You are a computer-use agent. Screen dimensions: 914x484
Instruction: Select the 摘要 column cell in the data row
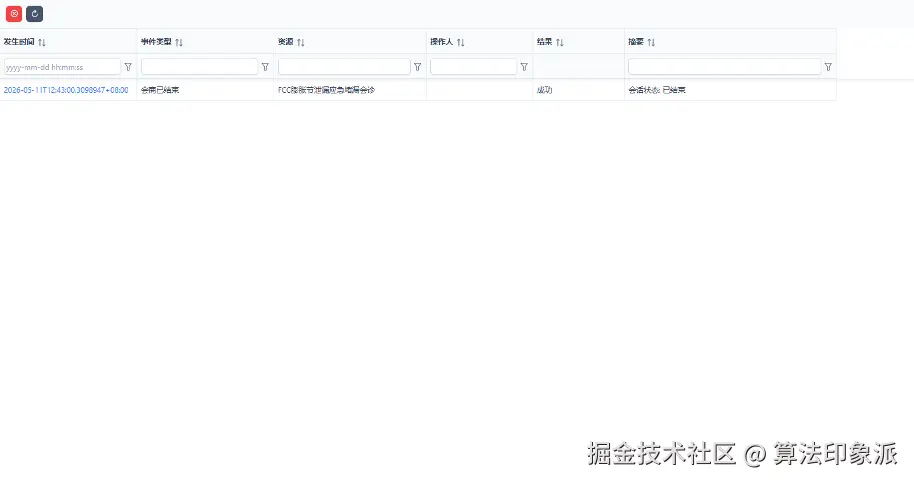click(x=730, y=90)
